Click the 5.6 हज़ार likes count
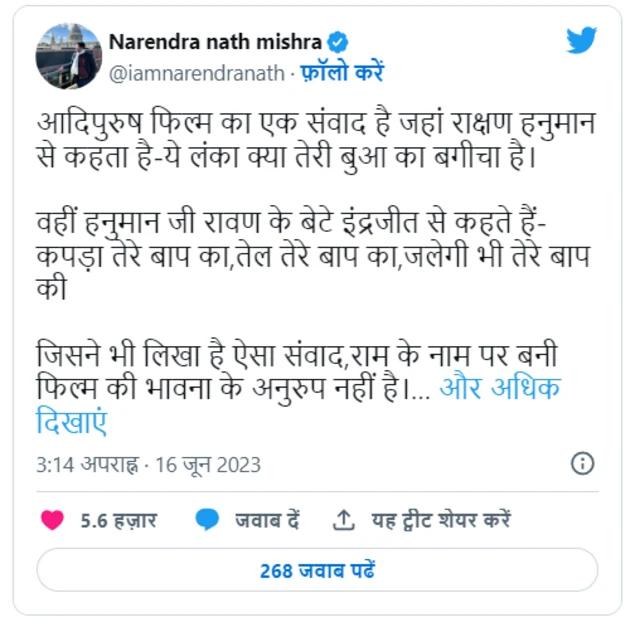 point(118,520)
